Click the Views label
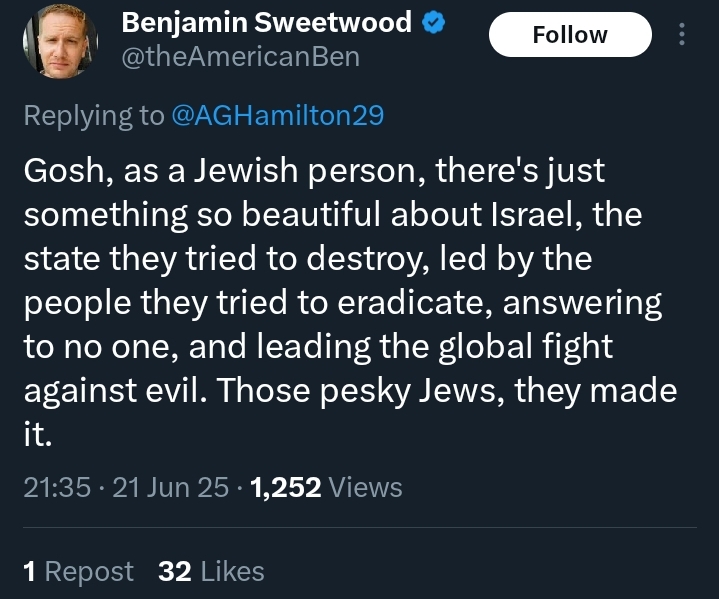719x599 pixels. 365,487
